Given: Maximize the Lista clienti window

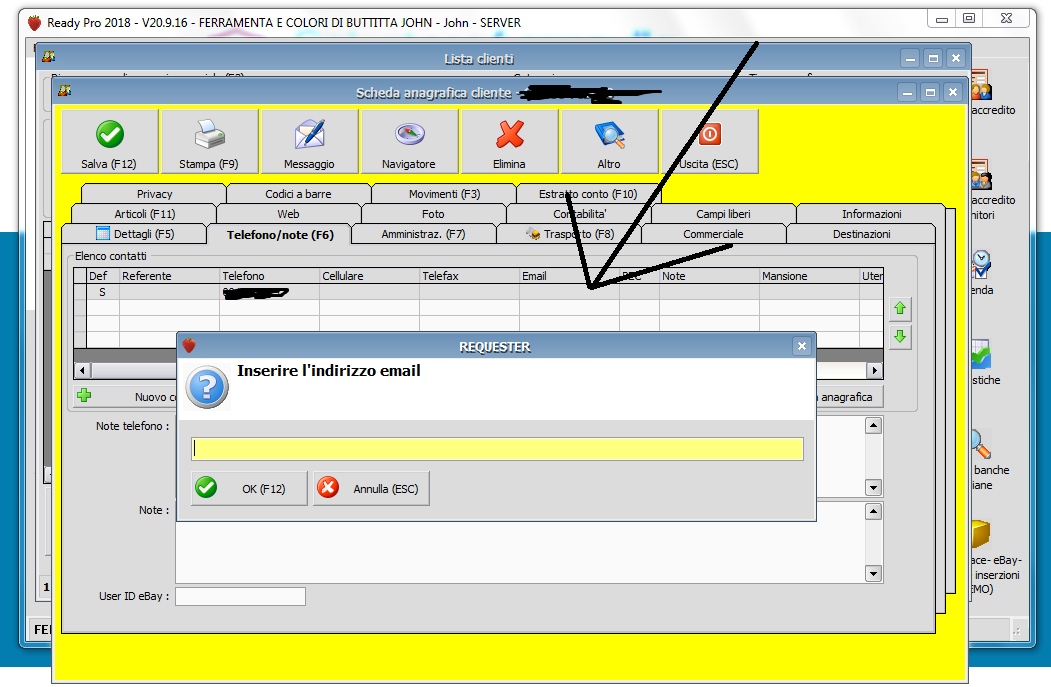Looking at the screenshot, I should coord(933,58).
